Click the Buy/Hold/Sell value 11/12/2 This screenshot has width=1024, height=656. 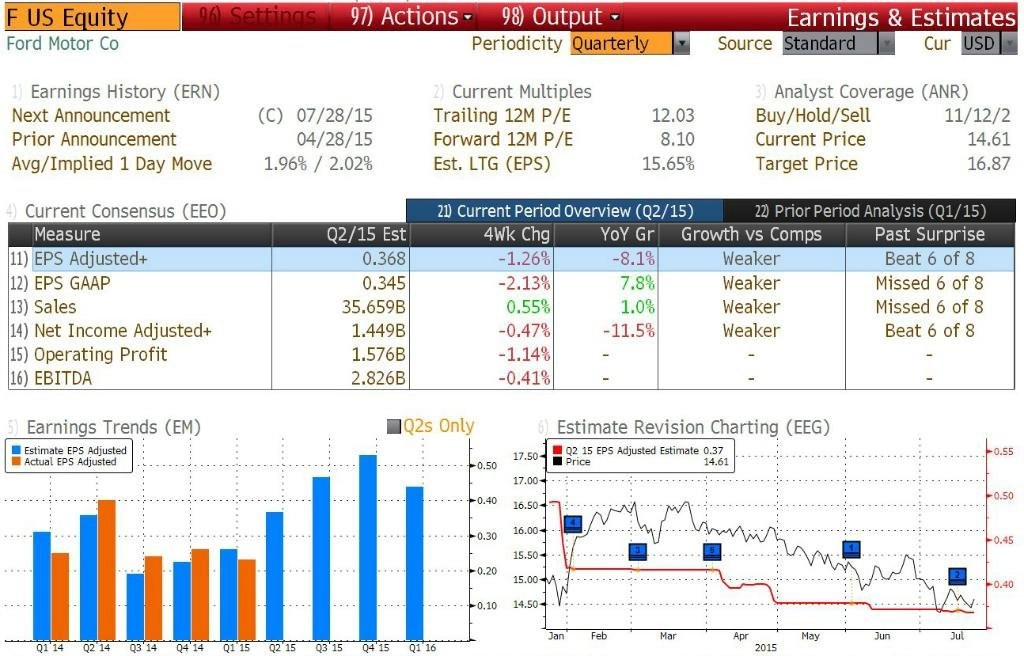(x=977, y=116)
